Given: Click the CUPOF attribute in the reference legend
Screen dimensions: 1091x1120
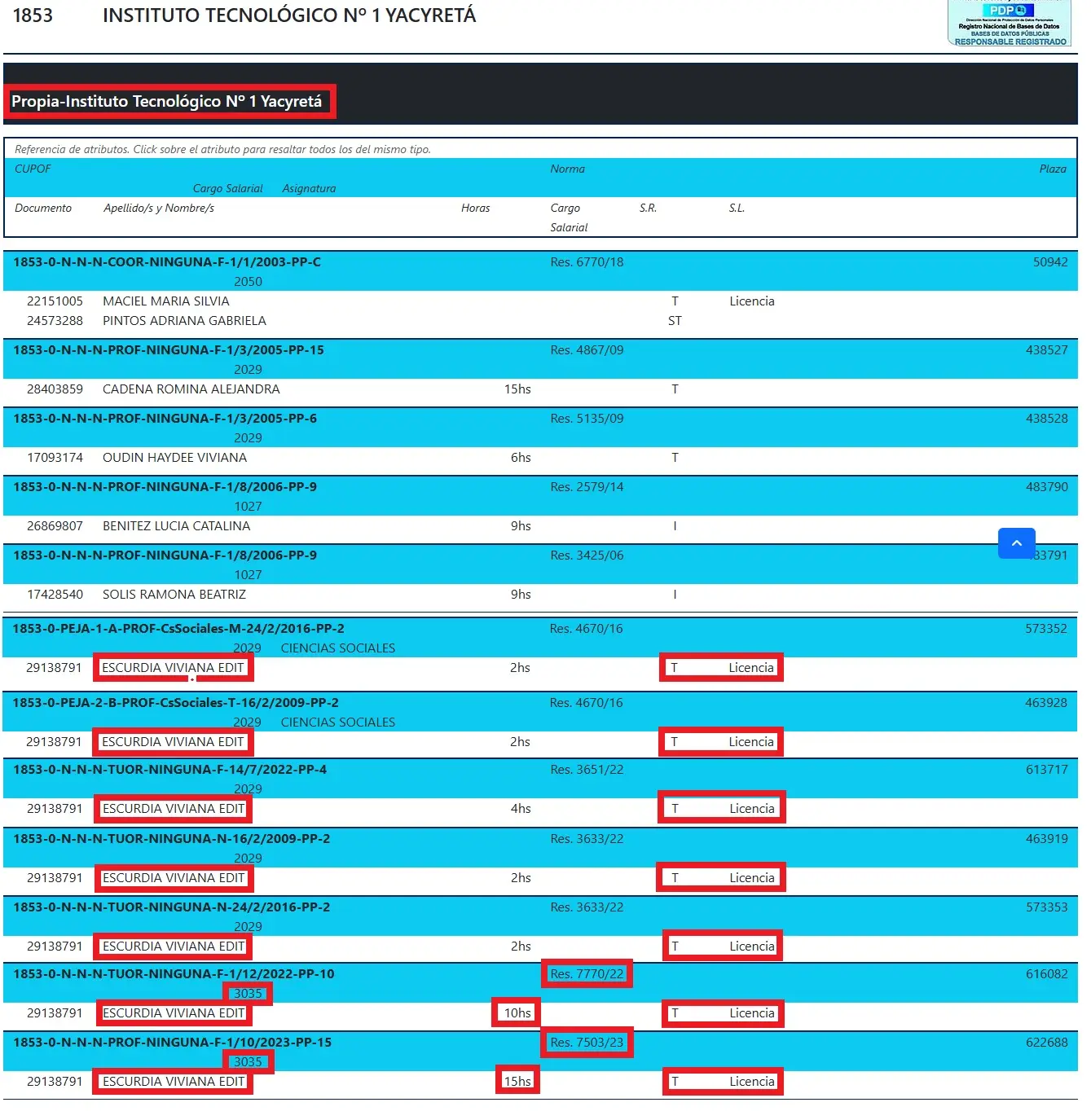Looking at the screenshot, I should [33, 169].
